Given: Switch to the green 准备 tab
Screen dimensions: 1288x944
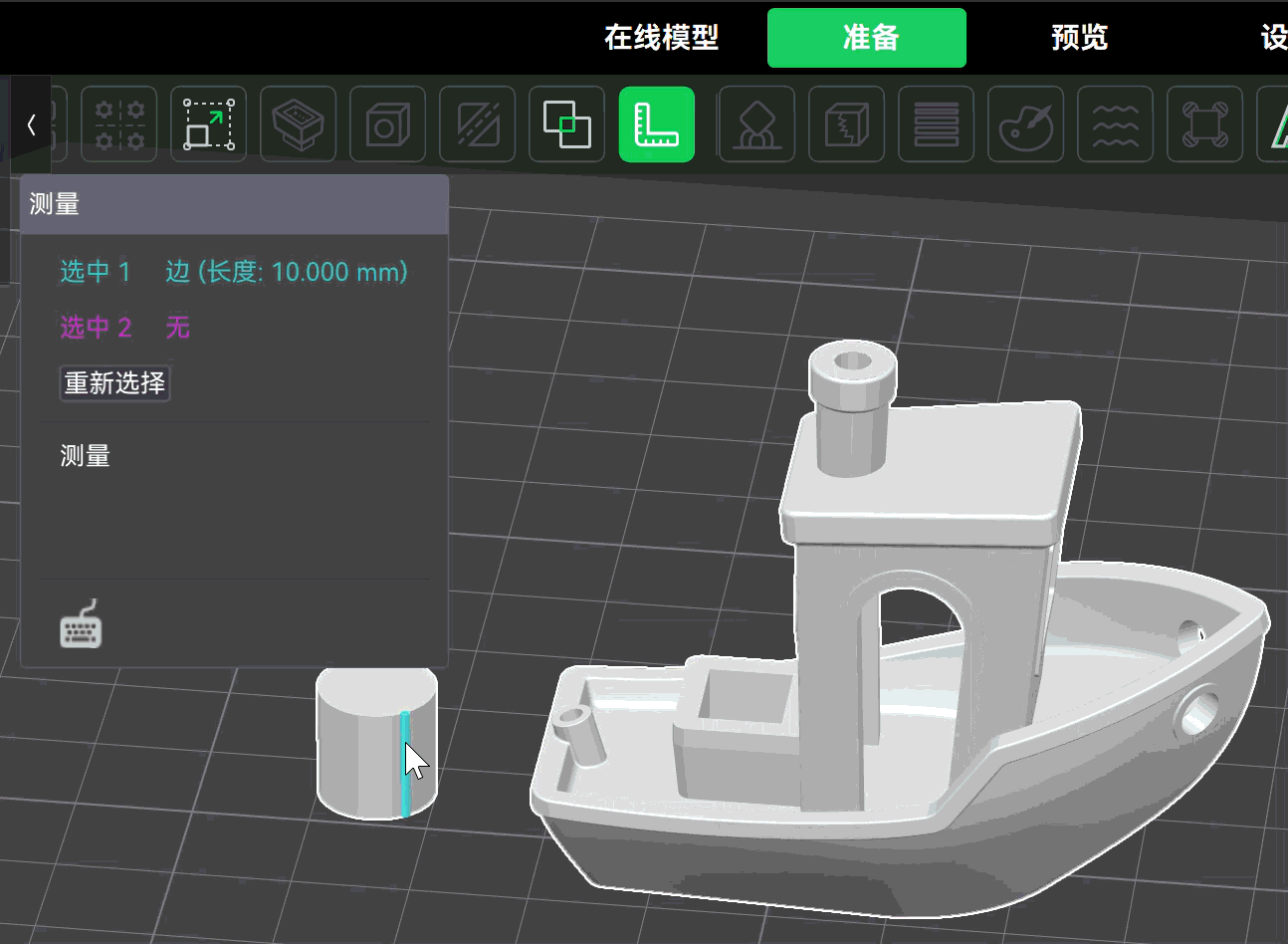Looking at the screenshot, I should tap(867, 38).
